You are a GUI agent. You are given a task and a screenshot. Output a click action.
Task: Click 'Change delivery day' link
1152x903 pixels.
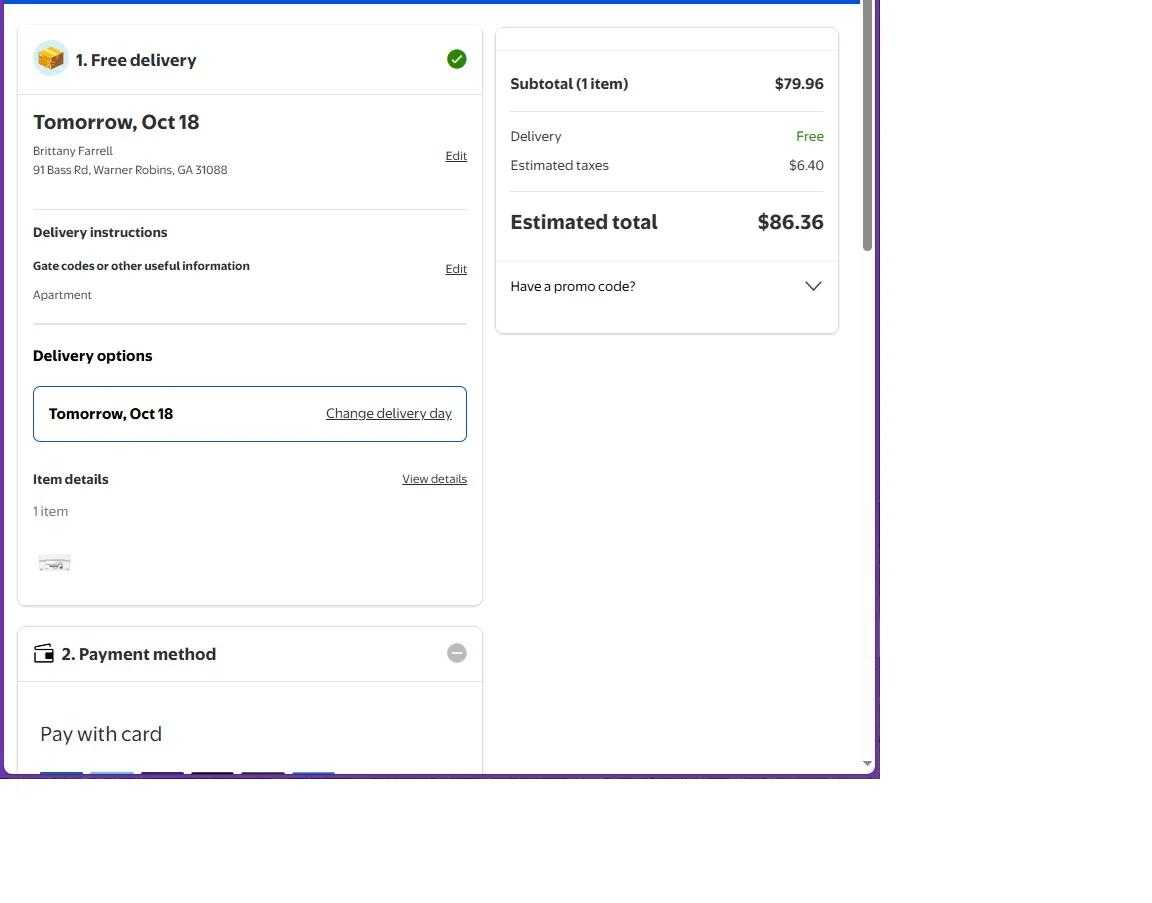pos(389,414)
